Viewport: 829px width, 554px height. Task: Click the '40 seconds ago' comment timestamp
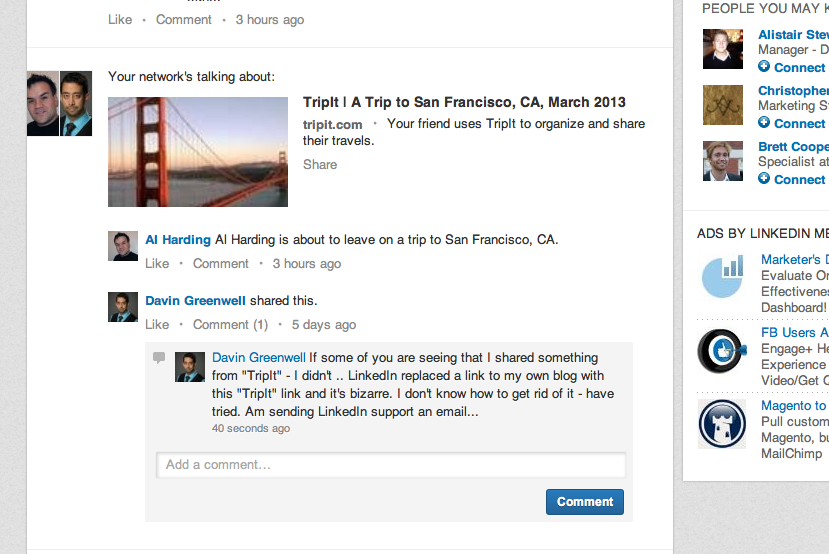(x=251, y=428)
